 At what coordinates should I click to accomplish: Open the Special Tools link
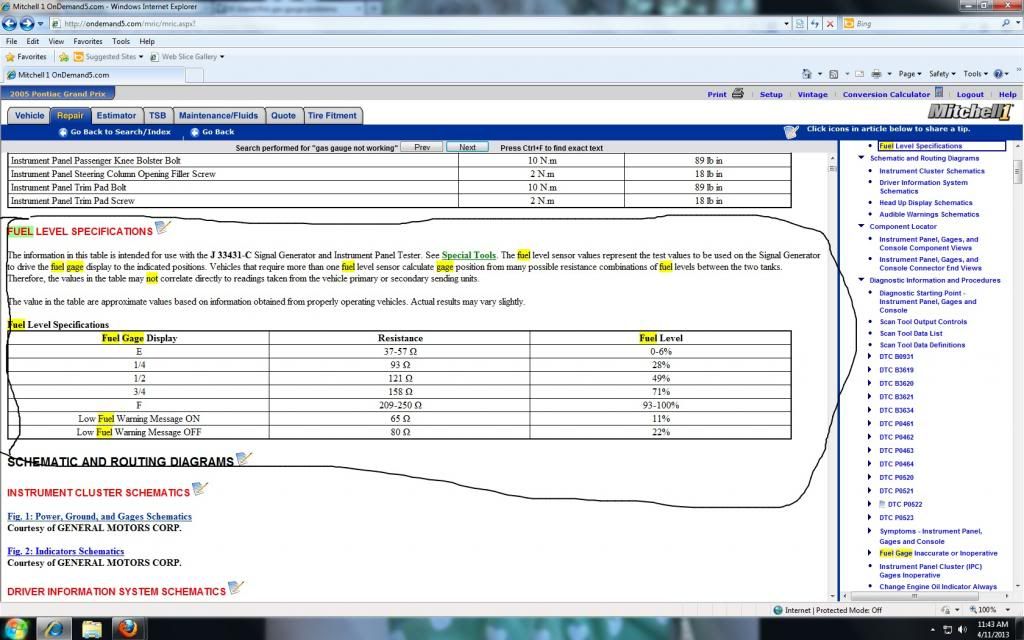coord(469,255)
